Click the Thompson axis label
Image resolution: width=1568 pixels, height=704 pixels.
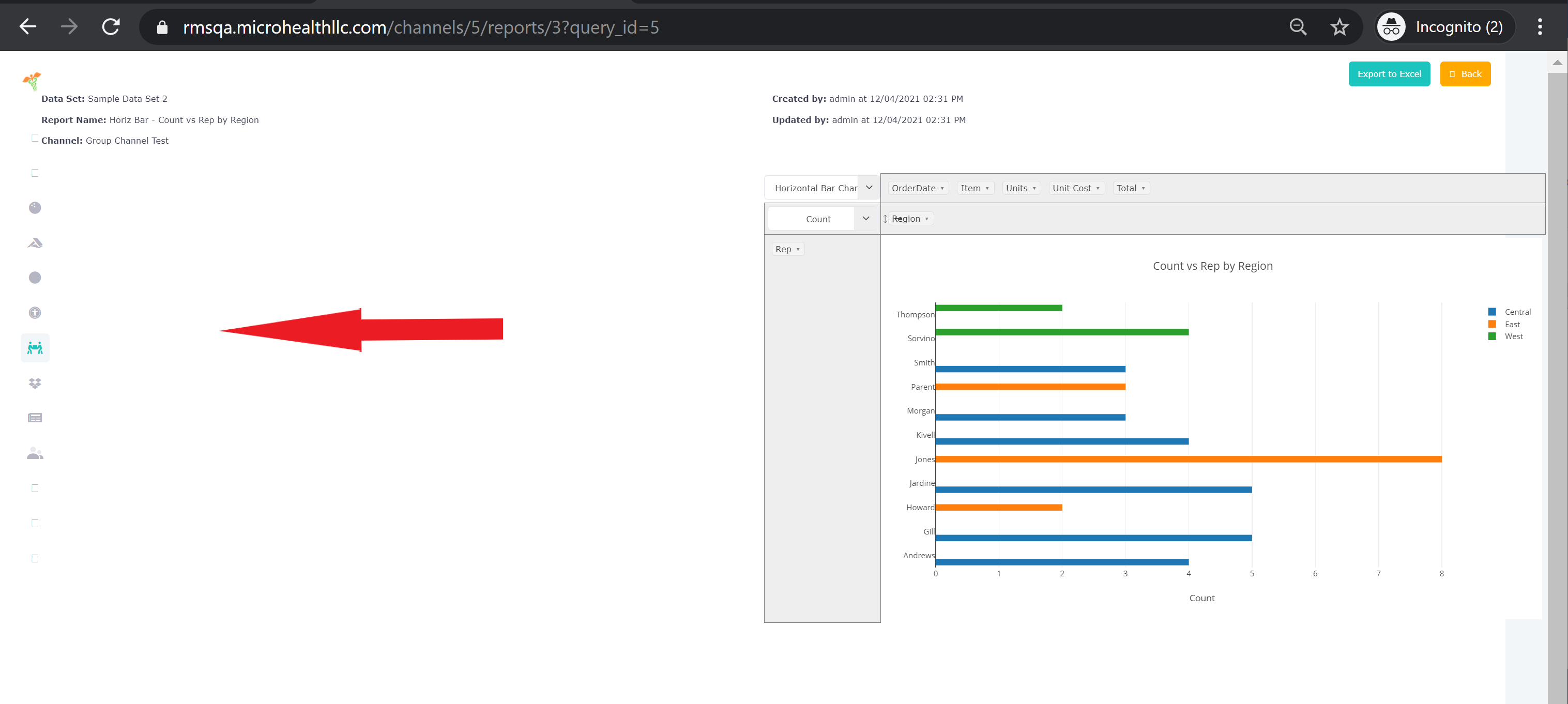[x=915, y=315]
